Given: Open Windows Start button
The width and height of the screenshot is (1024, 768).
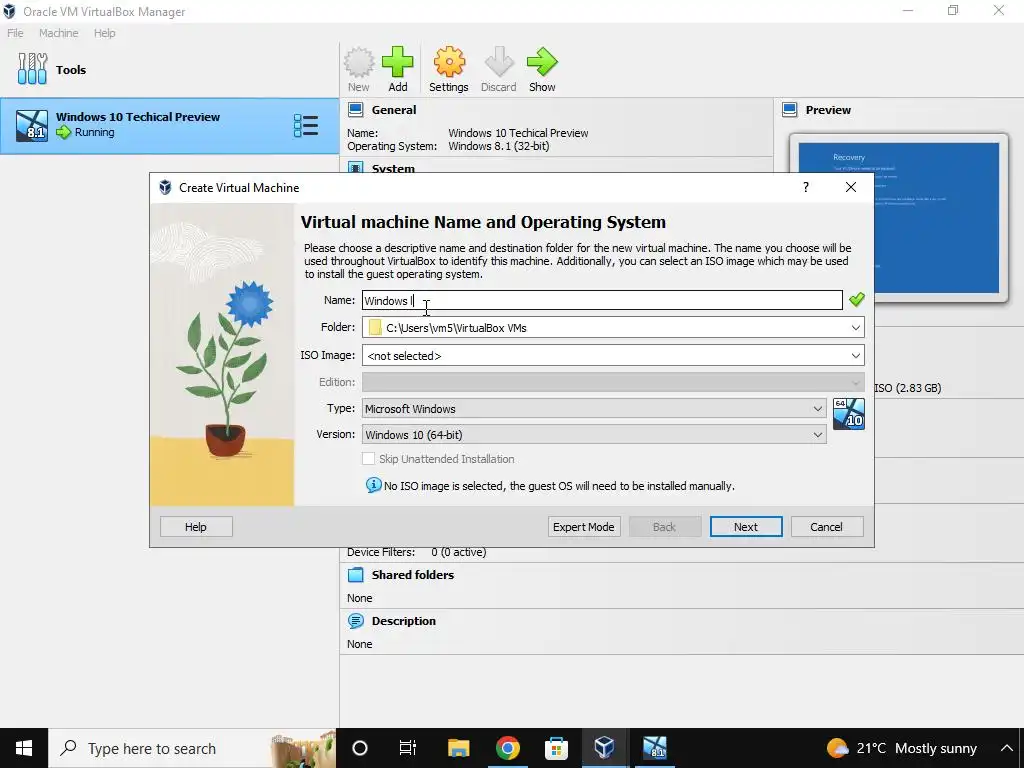Looking at the screenshot, I should (x=24, y=748).
